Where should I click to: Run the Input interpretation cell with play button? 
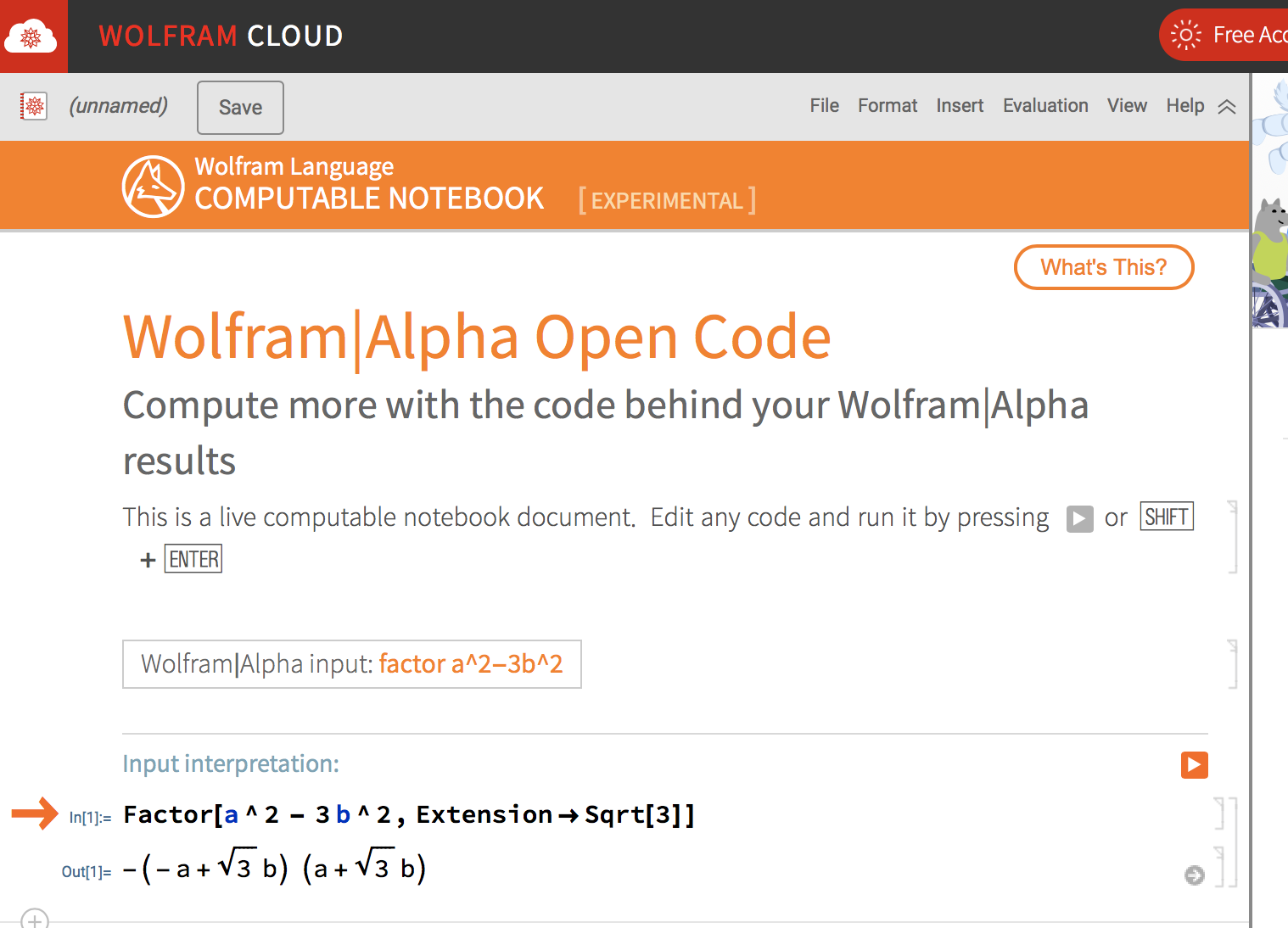pyautogui.click(x=1194, y=765)
